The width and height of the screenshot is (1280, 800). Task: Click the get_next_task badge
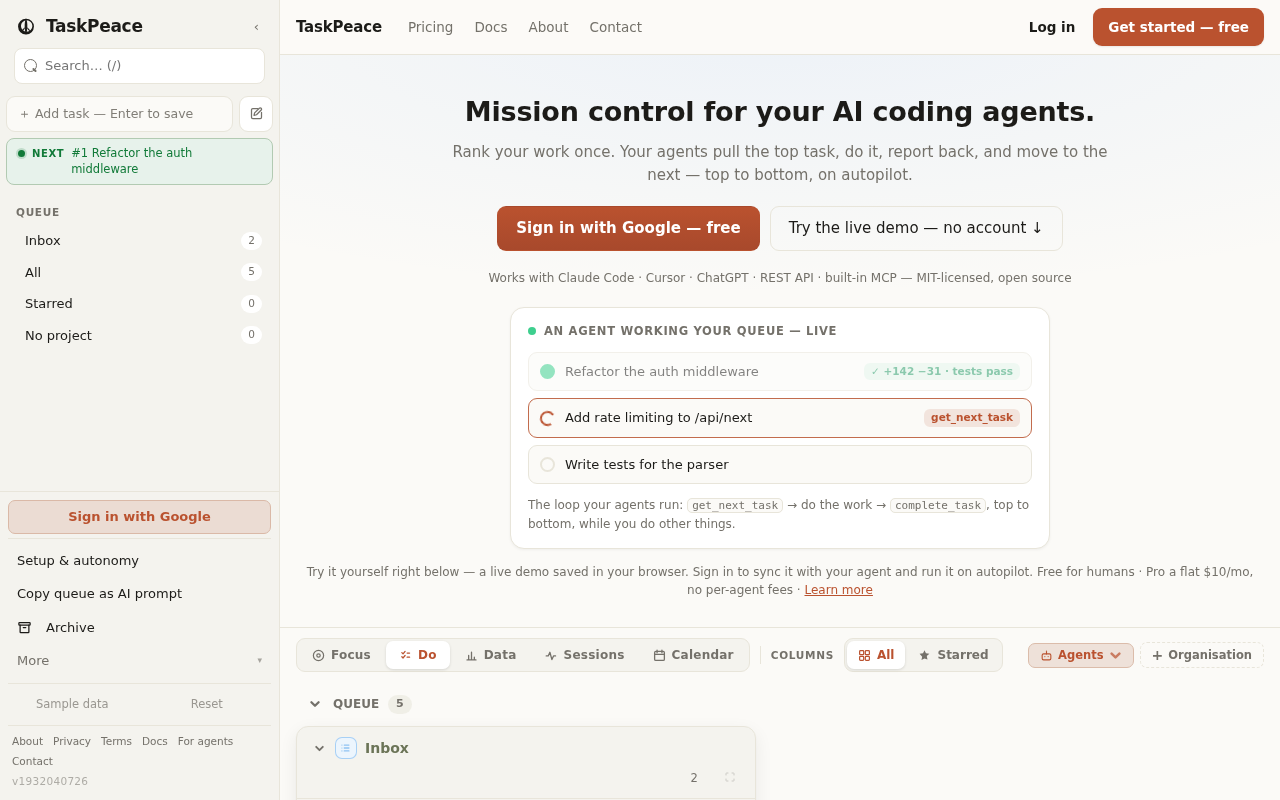tap(972, 418)
